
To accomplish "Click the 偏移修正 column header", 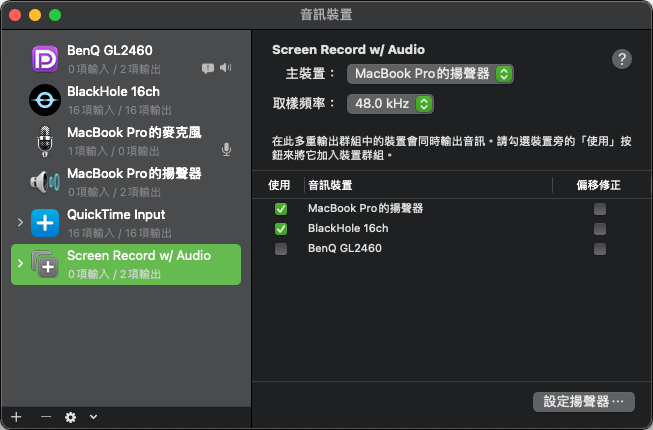I will click(x=598, y=185).
